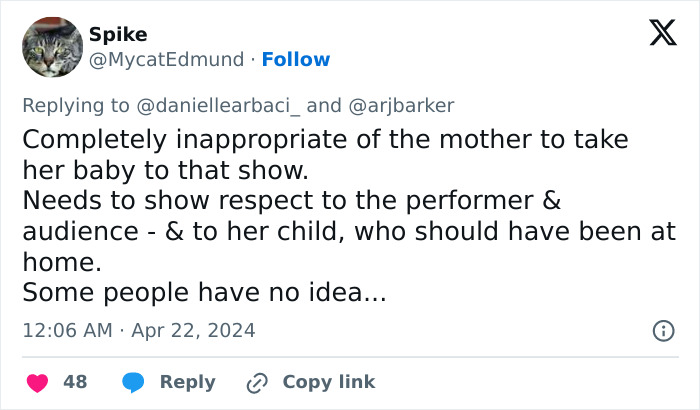Click the "Some people have no idea..." line
This screenshot has height=410, width=700.
pyautogui.click(x=203, y=293)
